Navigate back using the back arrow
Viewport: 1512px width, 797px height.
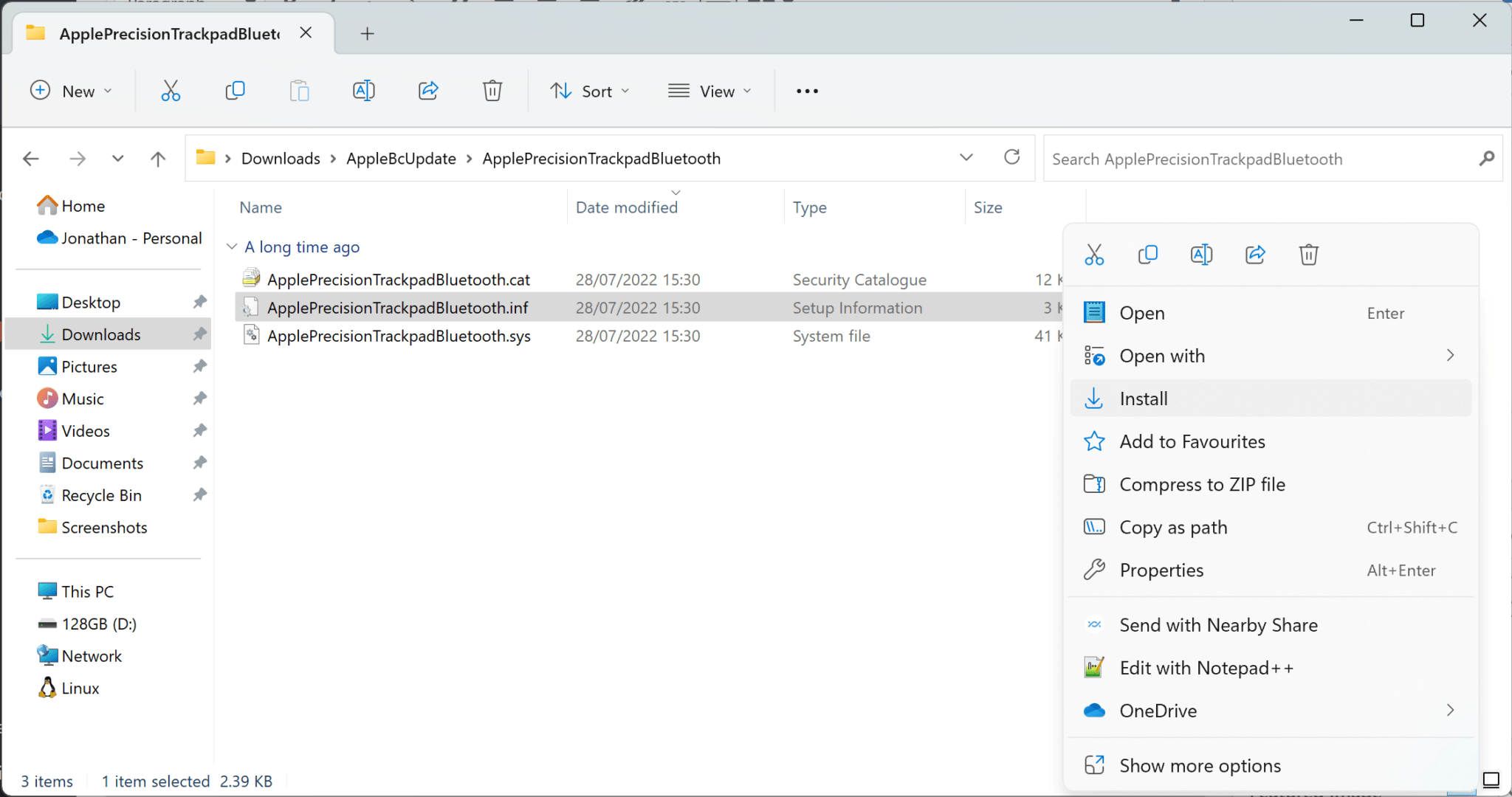31,158
